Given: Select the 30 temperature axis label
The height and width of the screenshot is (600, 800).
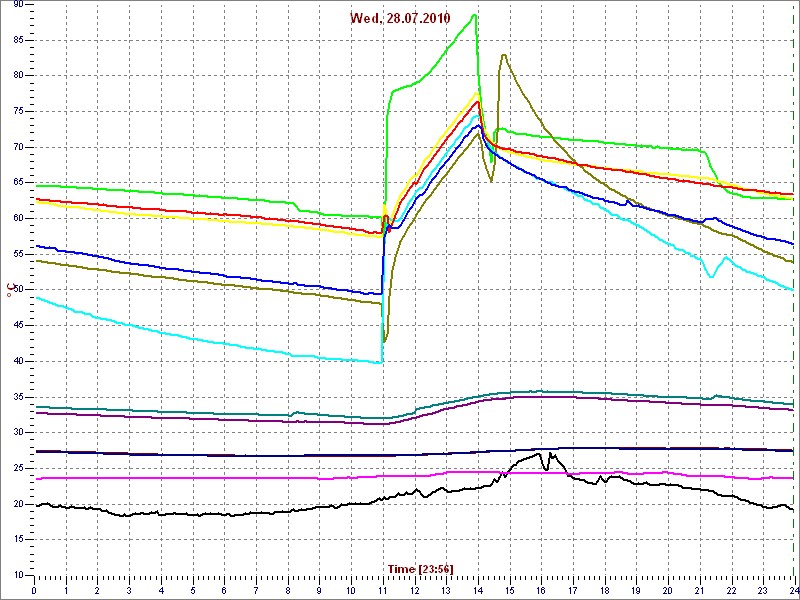Looking at the screenshot, I should (18, 433).
